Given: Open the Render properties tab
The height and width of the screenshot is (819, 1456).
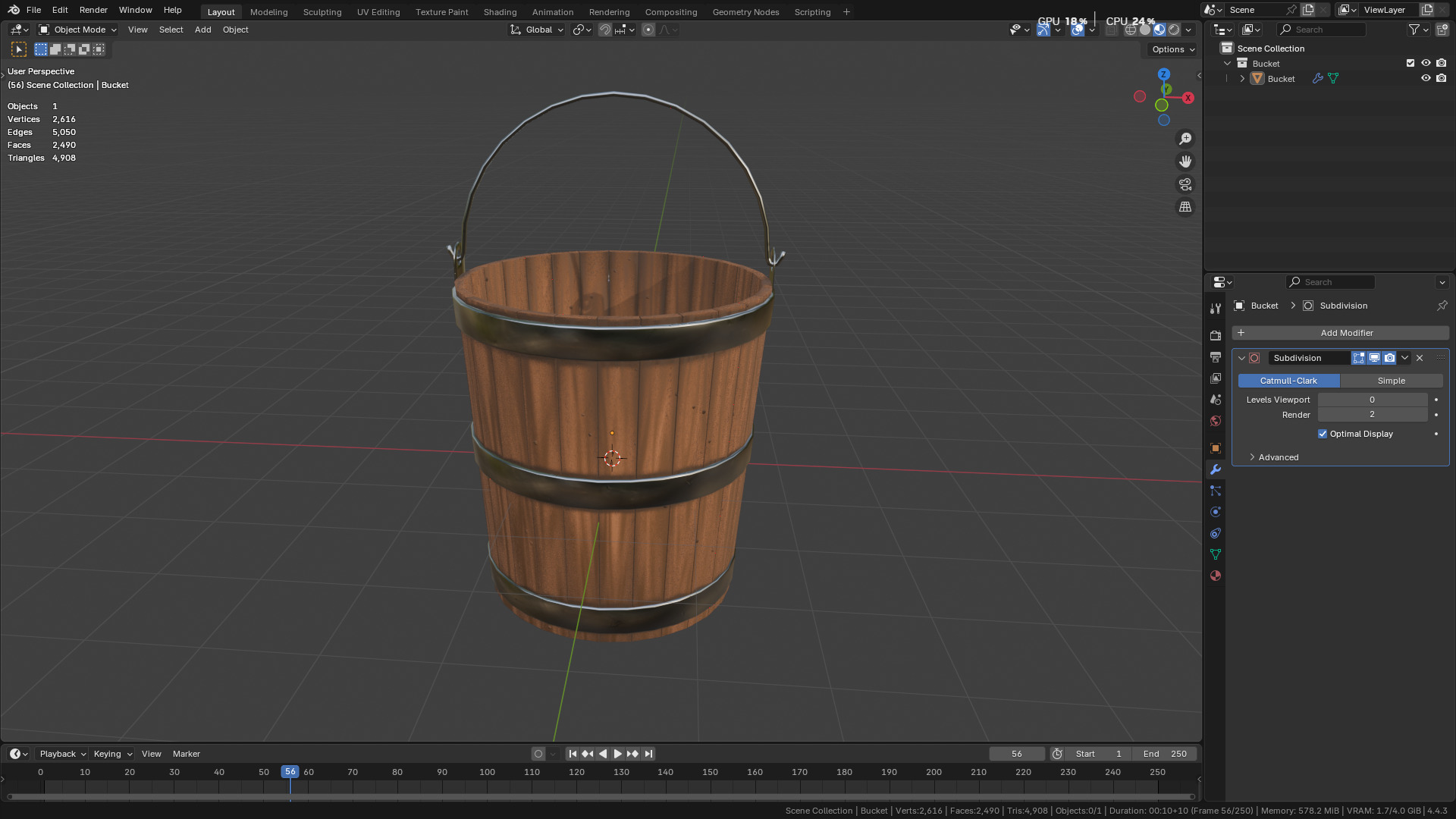Looking at the screenshot, I should [x=1216, y=335].
